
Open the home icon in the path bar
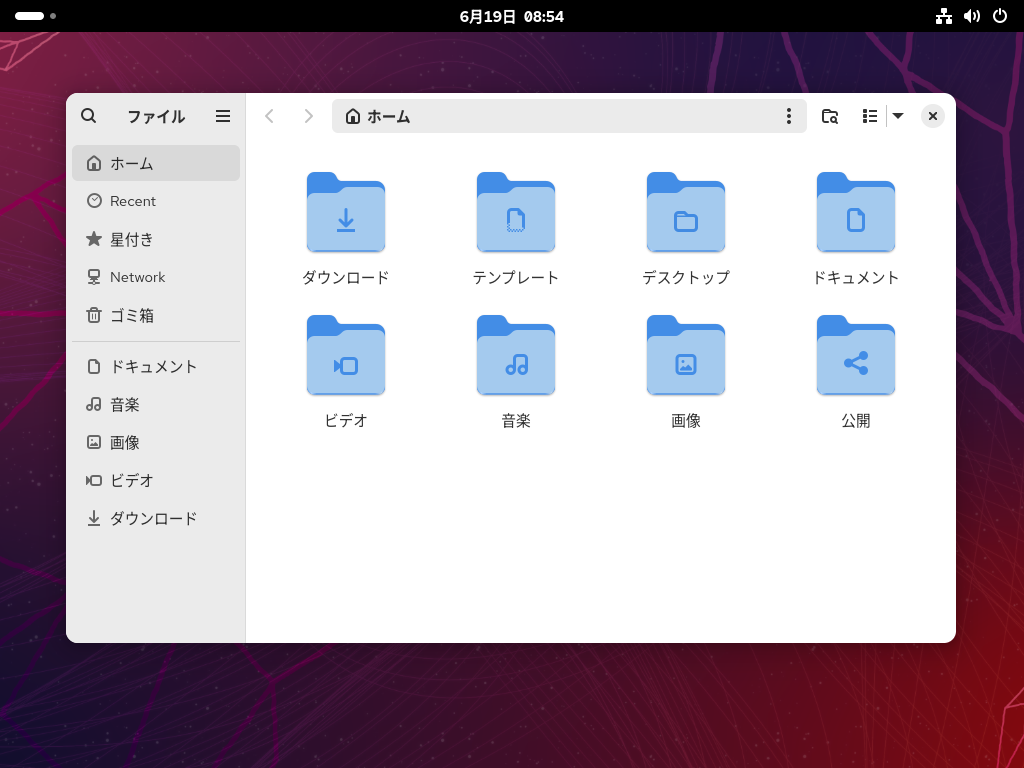(353, 116)
